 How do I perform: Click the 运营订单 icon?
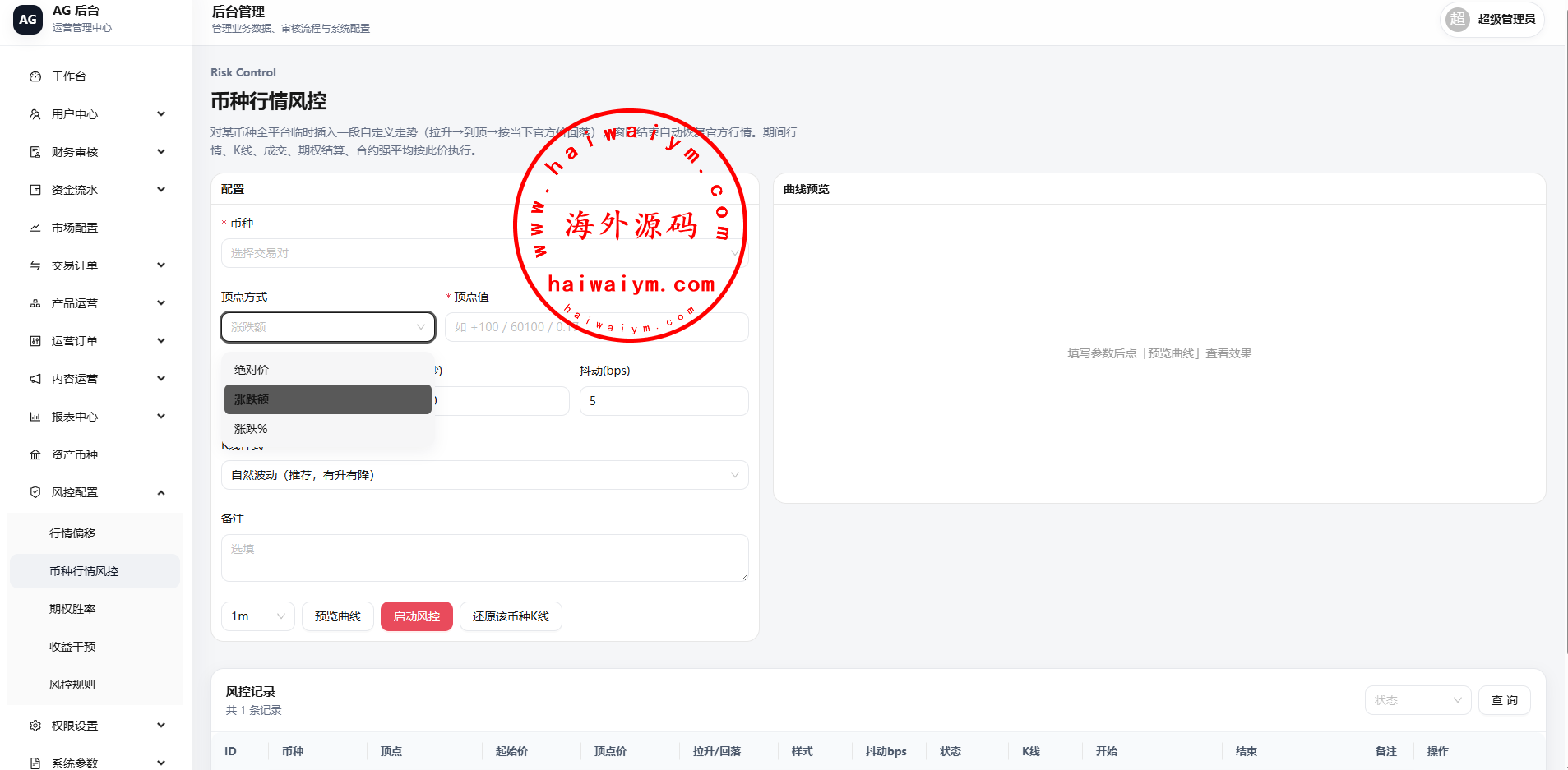(35, 341)
